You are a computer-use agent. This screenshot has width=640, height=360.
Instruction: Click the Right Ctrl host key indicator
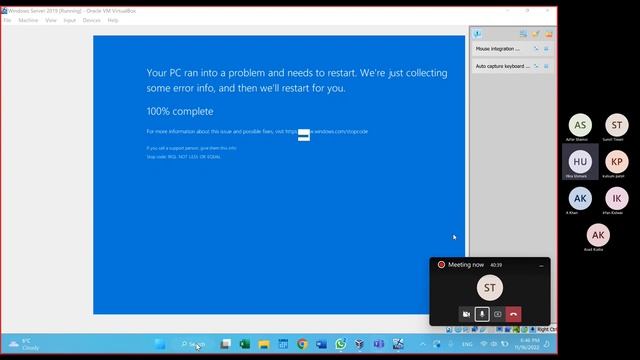point(546,329)
